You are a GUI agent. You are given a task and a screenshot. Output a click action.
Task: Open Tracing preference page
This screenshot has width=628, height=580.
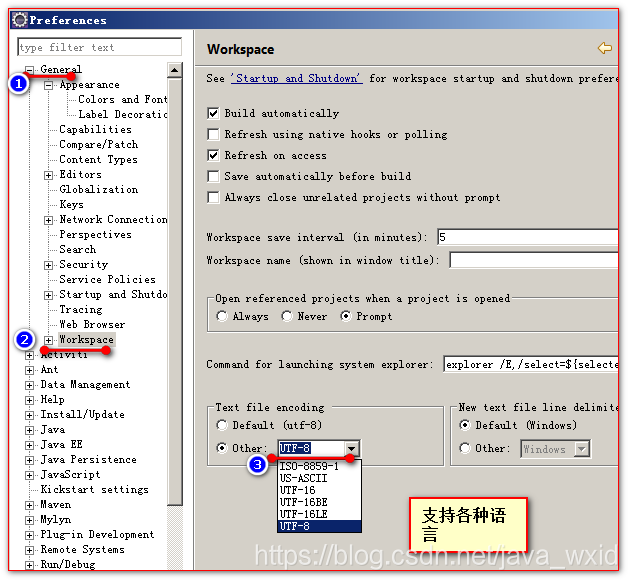coord(81,309)
